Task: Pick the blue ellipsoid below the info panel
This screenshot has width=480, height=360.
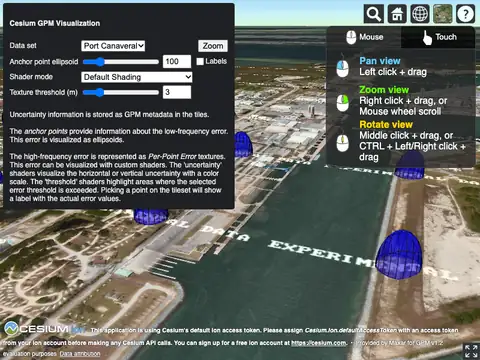Action: (x=151, y=216)
